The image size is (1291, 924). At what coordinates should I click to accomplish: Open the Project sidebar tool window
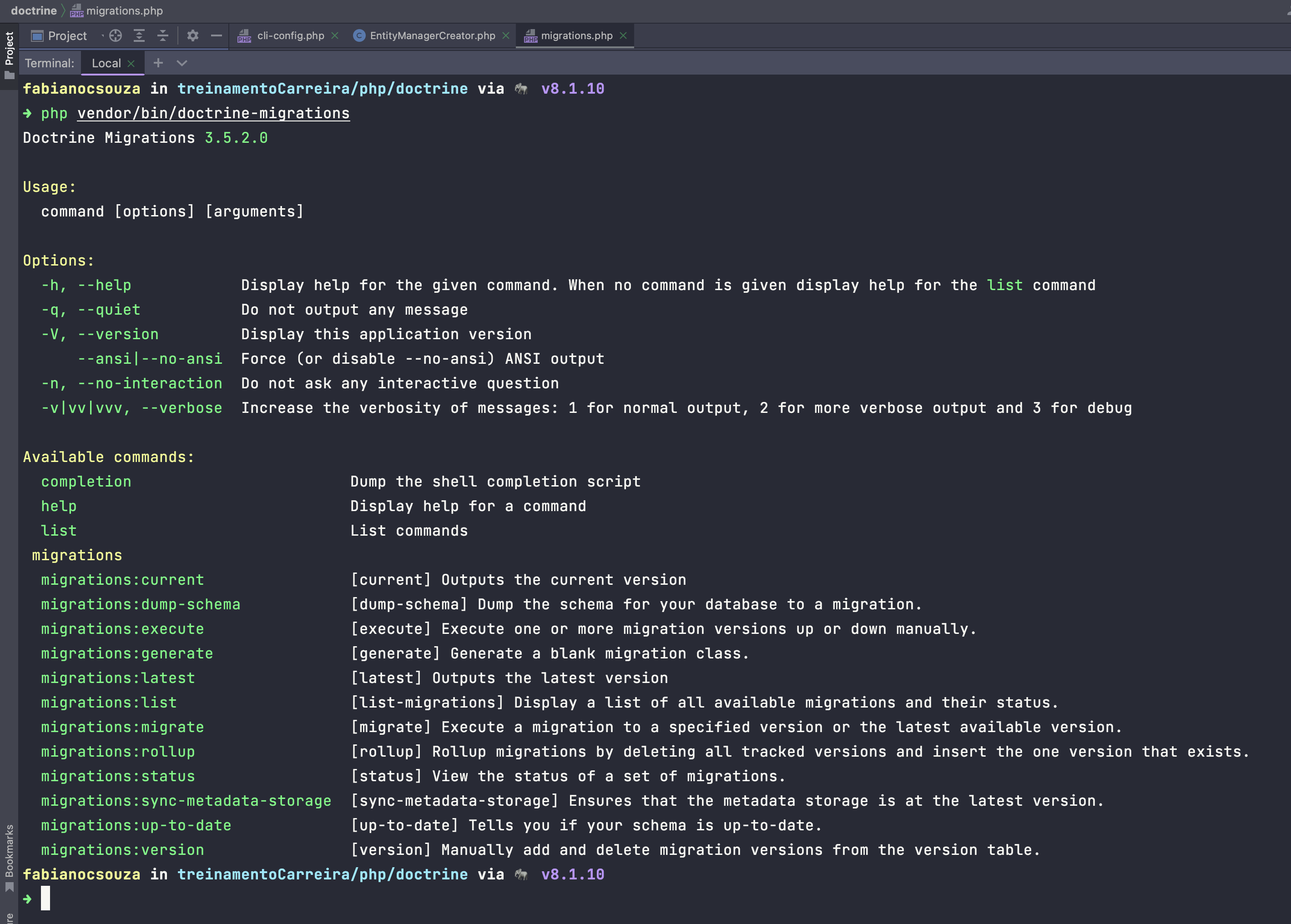tap(9, 55)
